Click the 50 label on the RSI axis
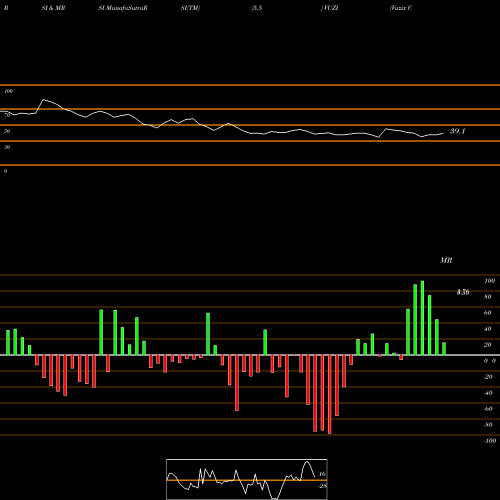 pyautogui.click(x=7, y=131)
